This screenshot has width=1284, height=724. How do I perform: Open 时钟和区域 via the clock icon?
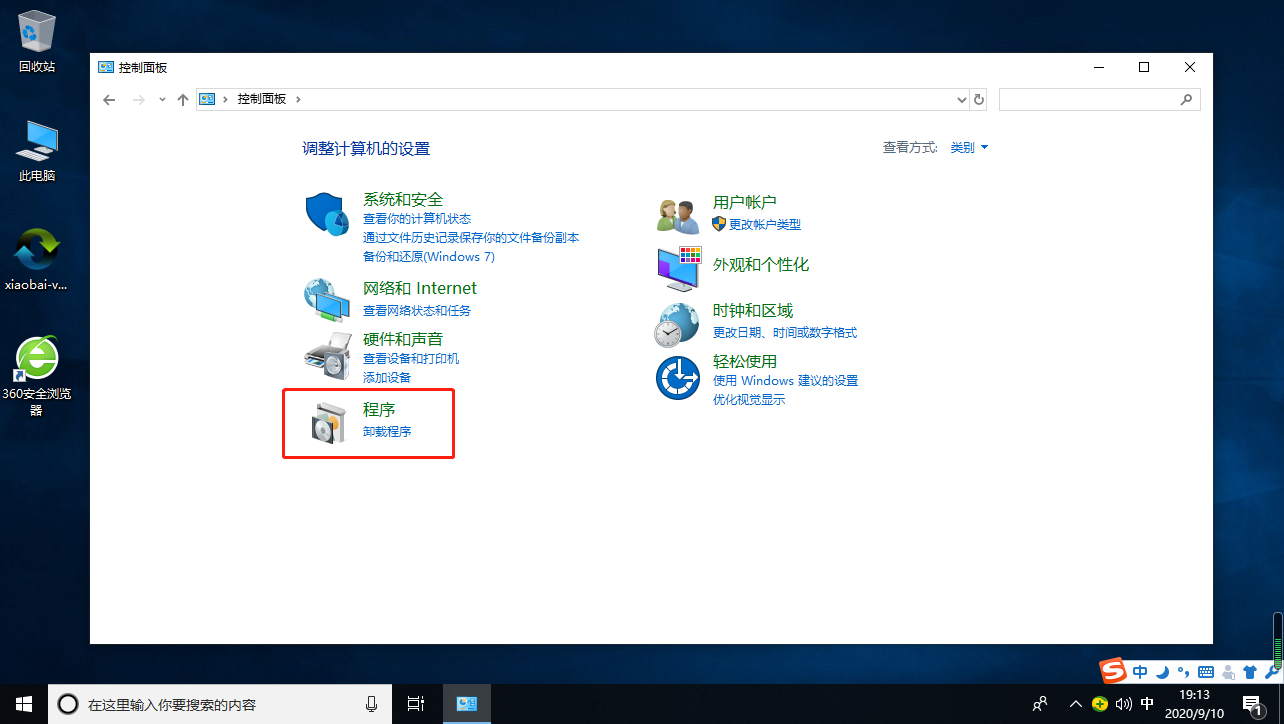678,322
